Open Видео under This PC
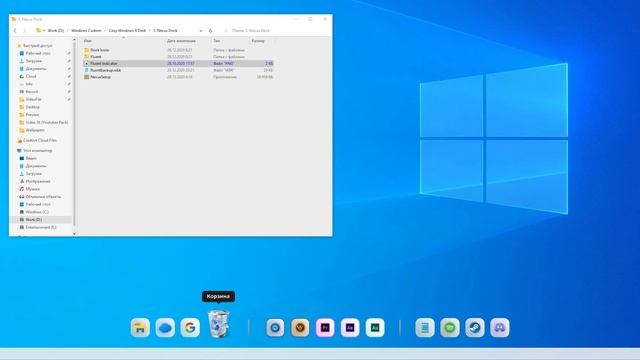The image size is (640, 360). (31, 158)
